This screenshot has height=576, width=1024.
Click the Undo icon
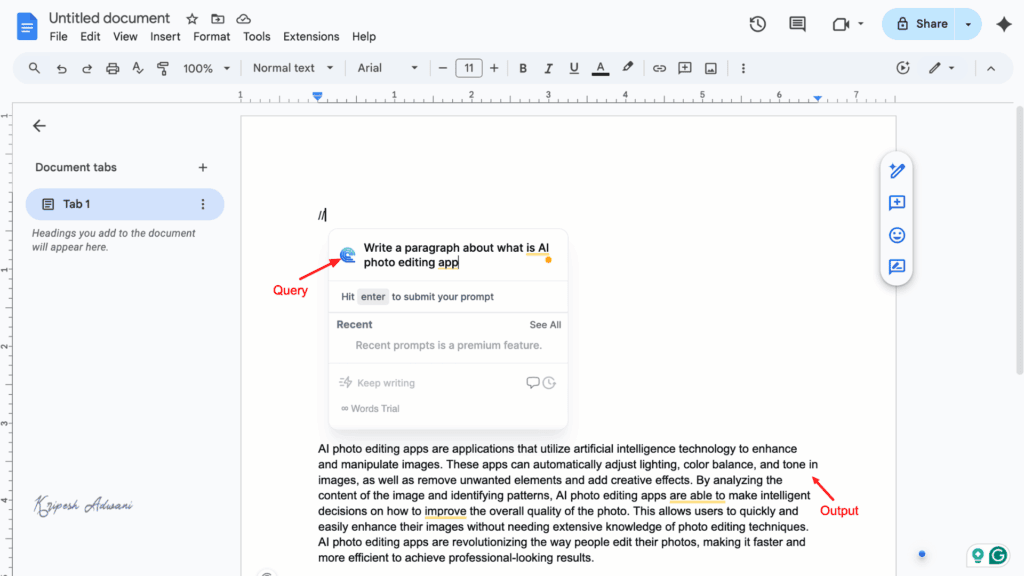[61, 68]
